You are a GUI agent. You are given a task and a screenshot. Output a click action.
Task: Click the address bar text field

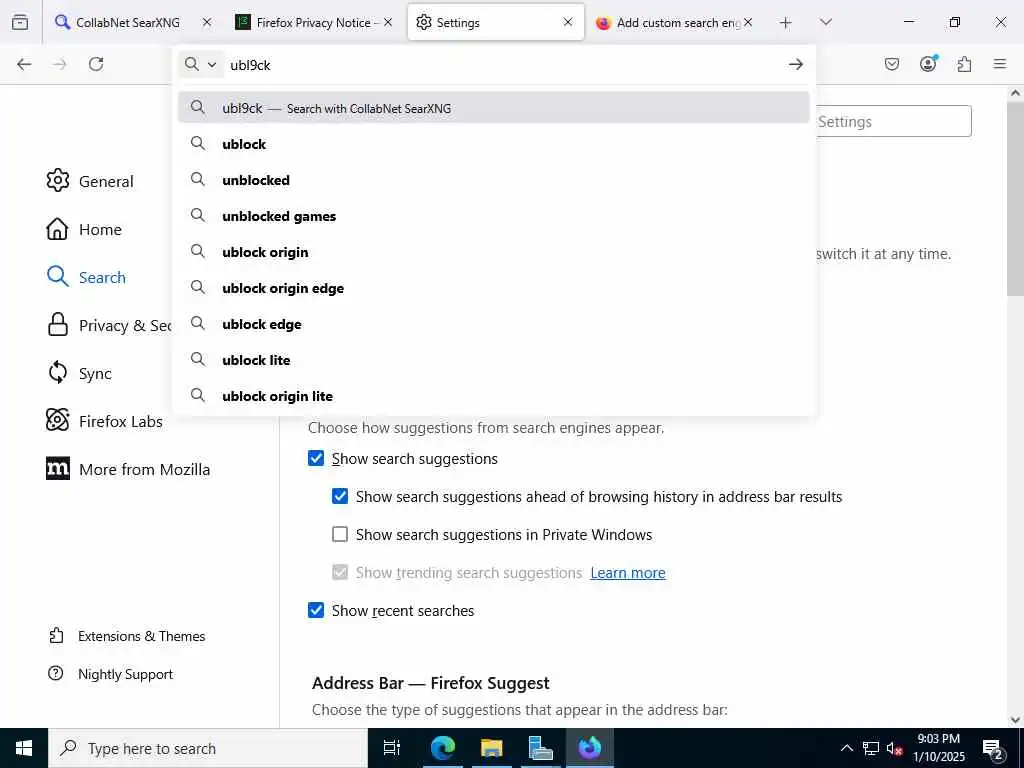(x=503, y=65)
